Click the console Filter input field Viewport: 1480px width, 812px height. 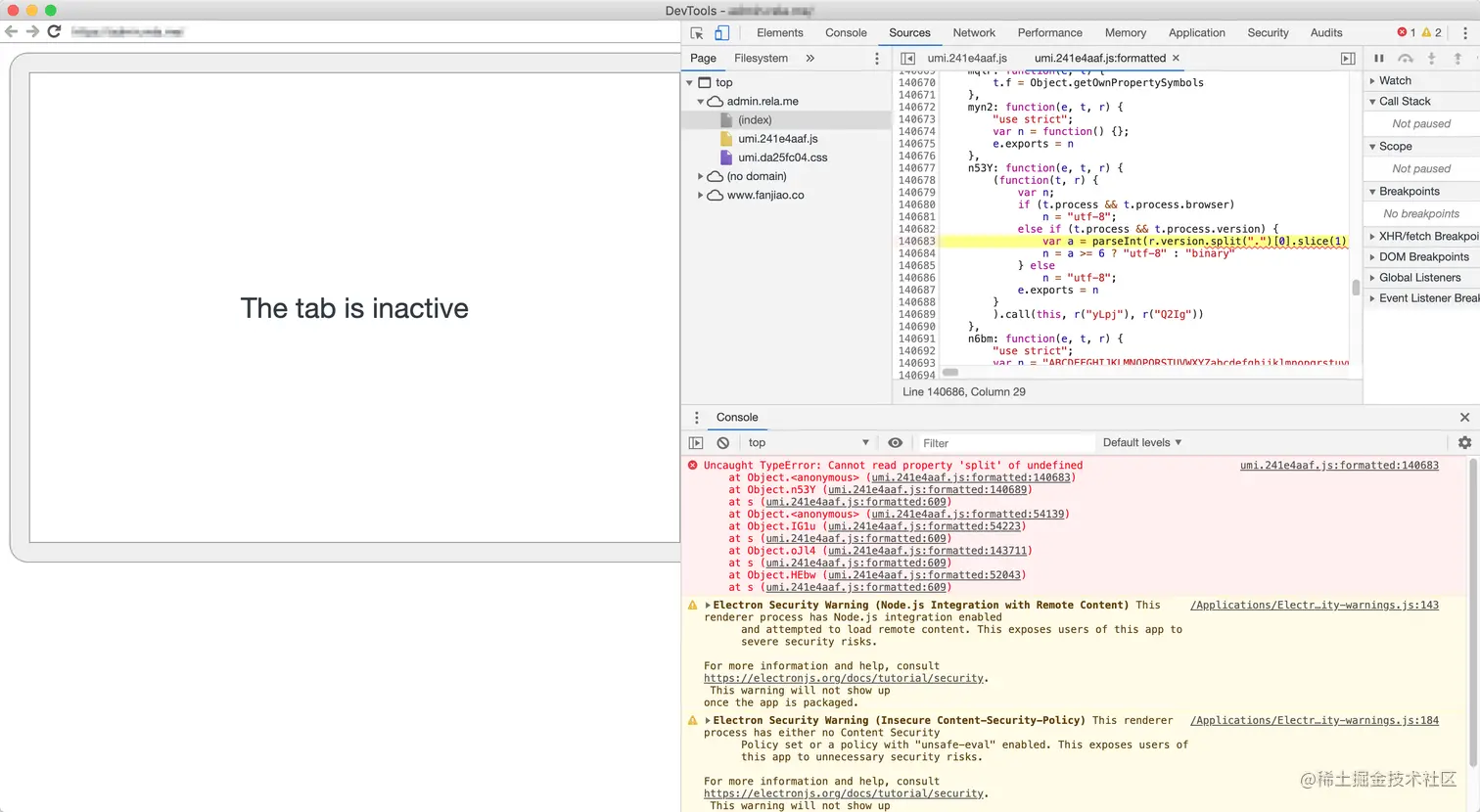point(1003,443)
